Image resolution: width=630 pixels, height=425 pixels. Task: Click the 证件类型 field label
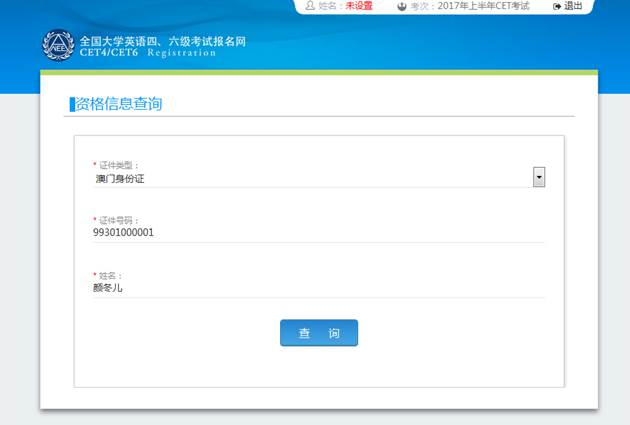[x=118, y=165]
